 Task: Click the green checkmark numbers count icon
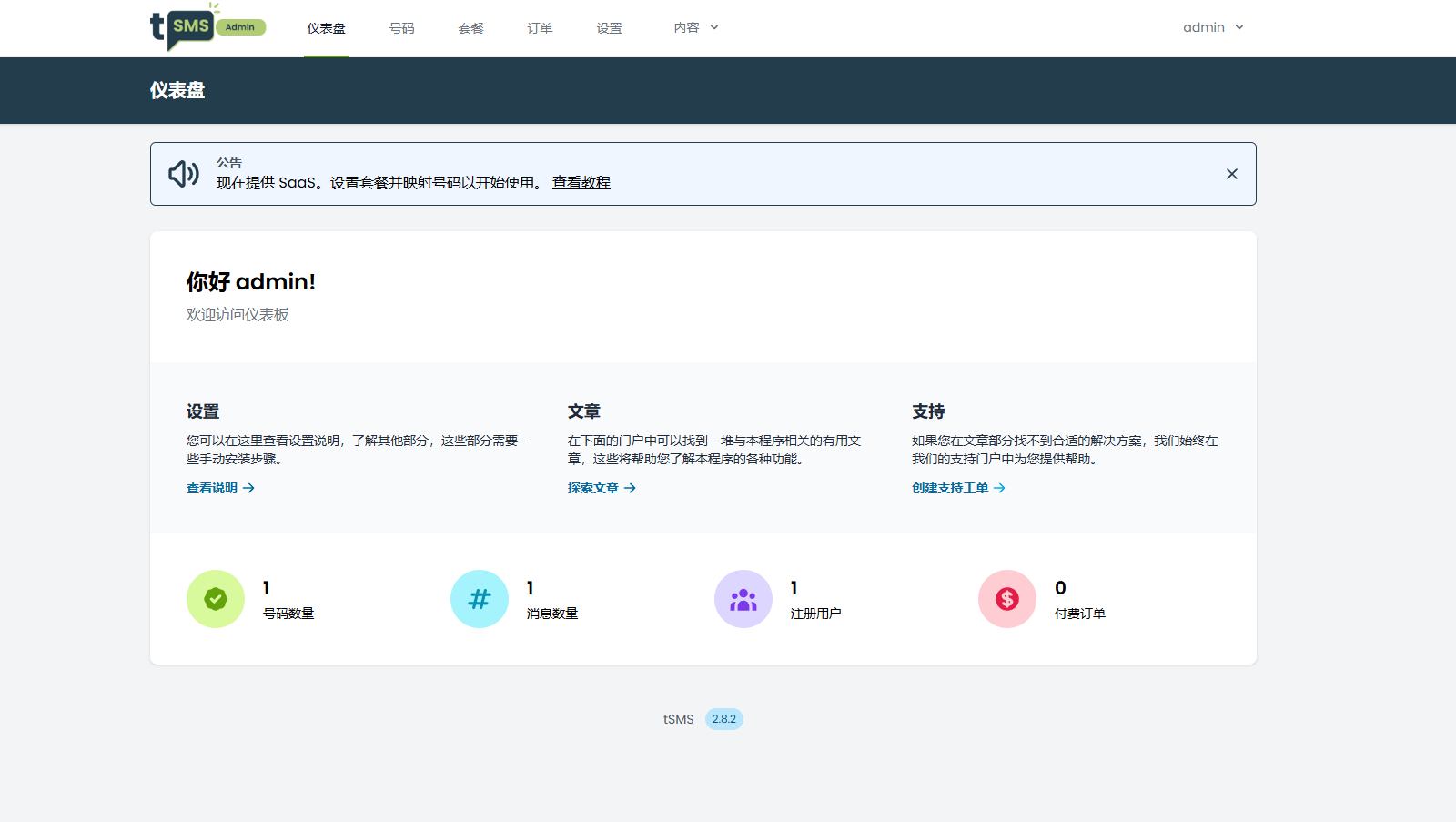[x=216, y=599]
